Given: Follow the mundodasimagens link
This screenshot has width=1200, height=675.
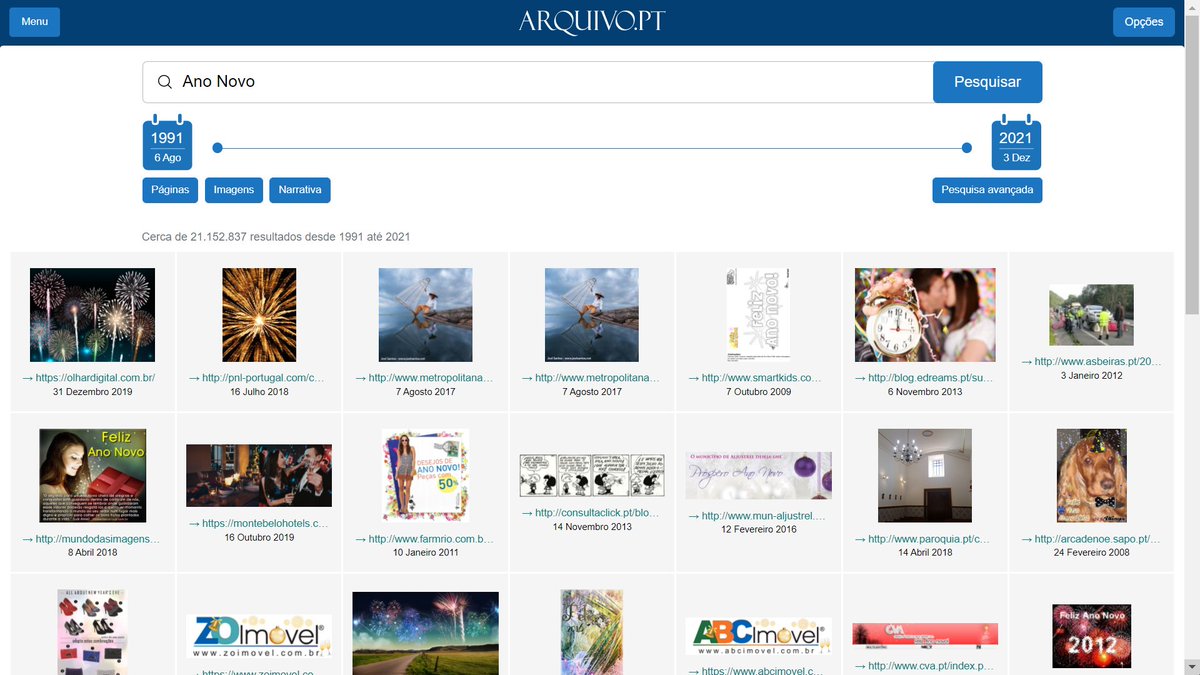Looking at the screenshot, I should click(x=91, y=539).
